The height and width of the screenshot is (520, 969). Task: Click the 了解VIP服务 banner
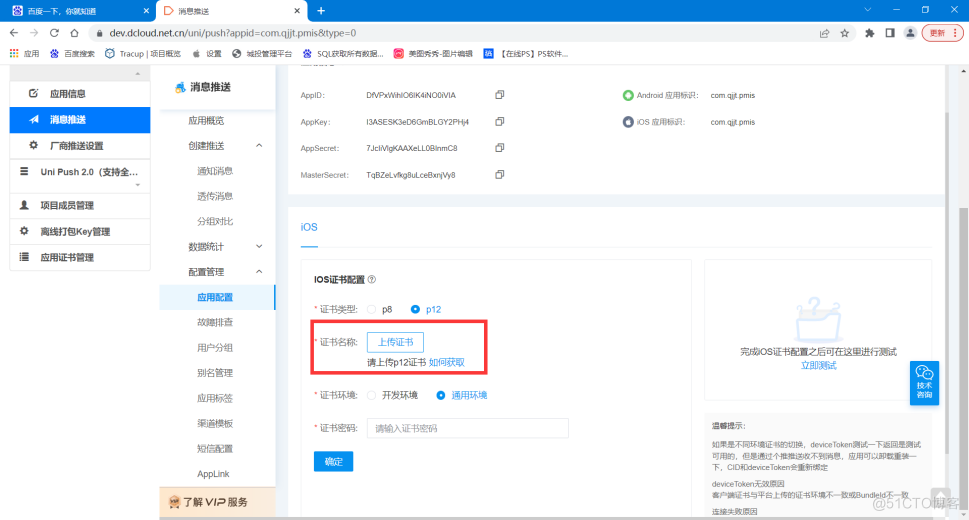point(217,502)
